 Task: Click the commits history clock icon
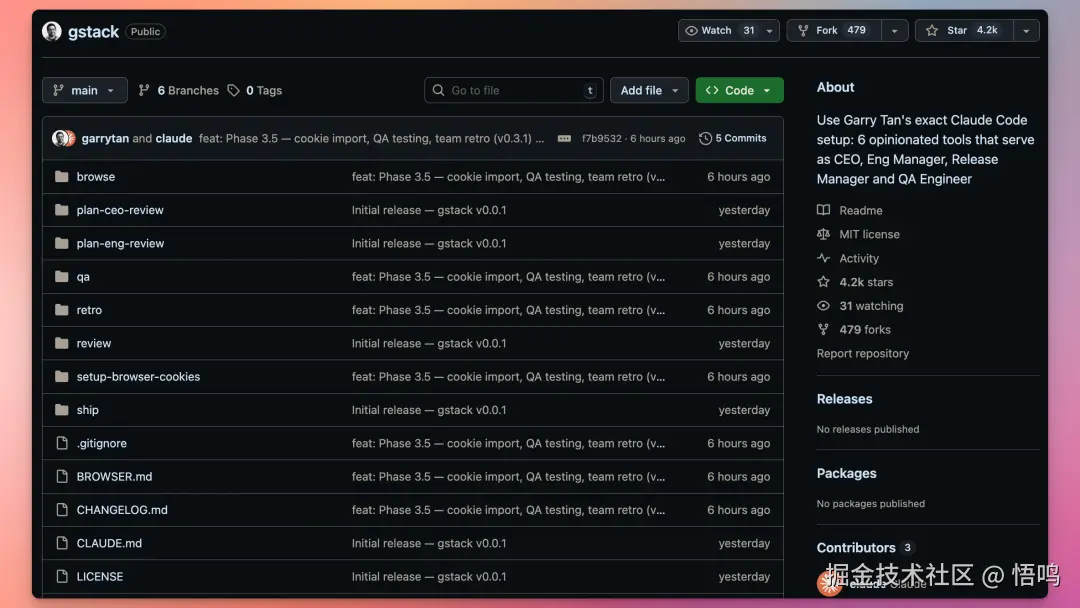tap(705, 138)
